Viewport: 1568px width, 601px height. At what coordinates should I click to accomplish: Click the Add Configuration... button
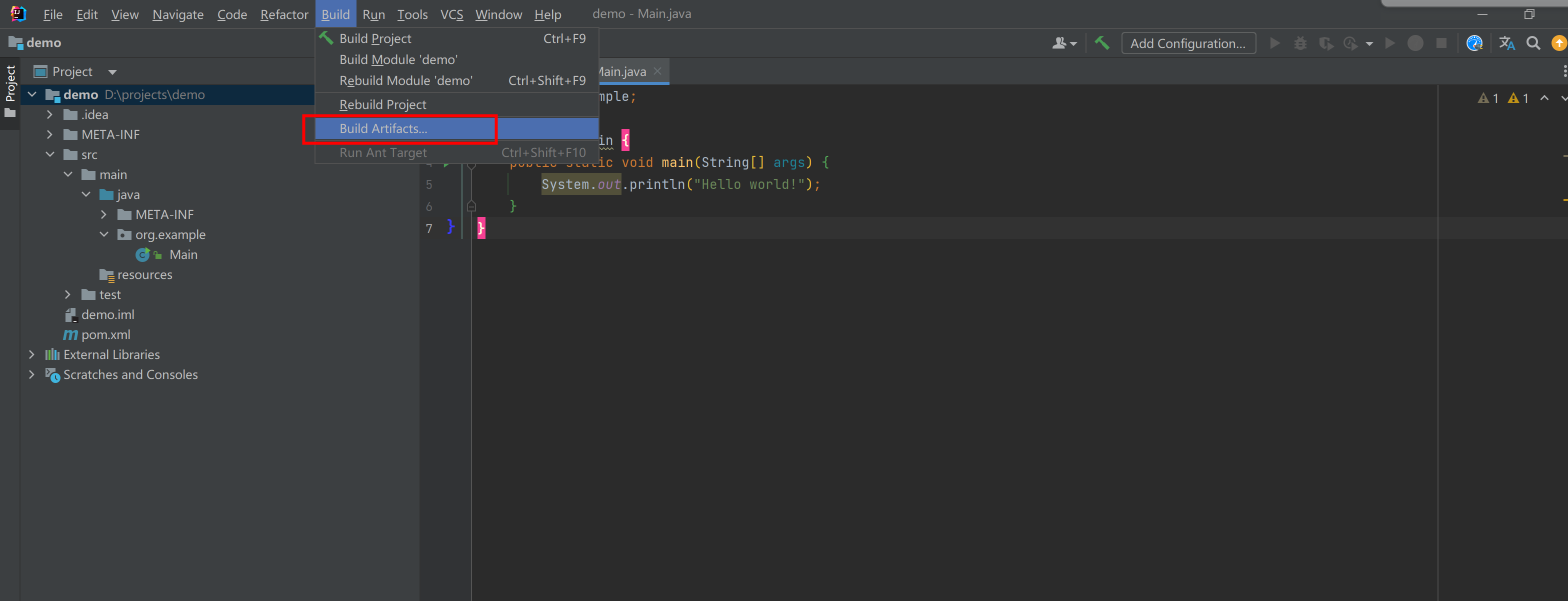coord(1188,43)
